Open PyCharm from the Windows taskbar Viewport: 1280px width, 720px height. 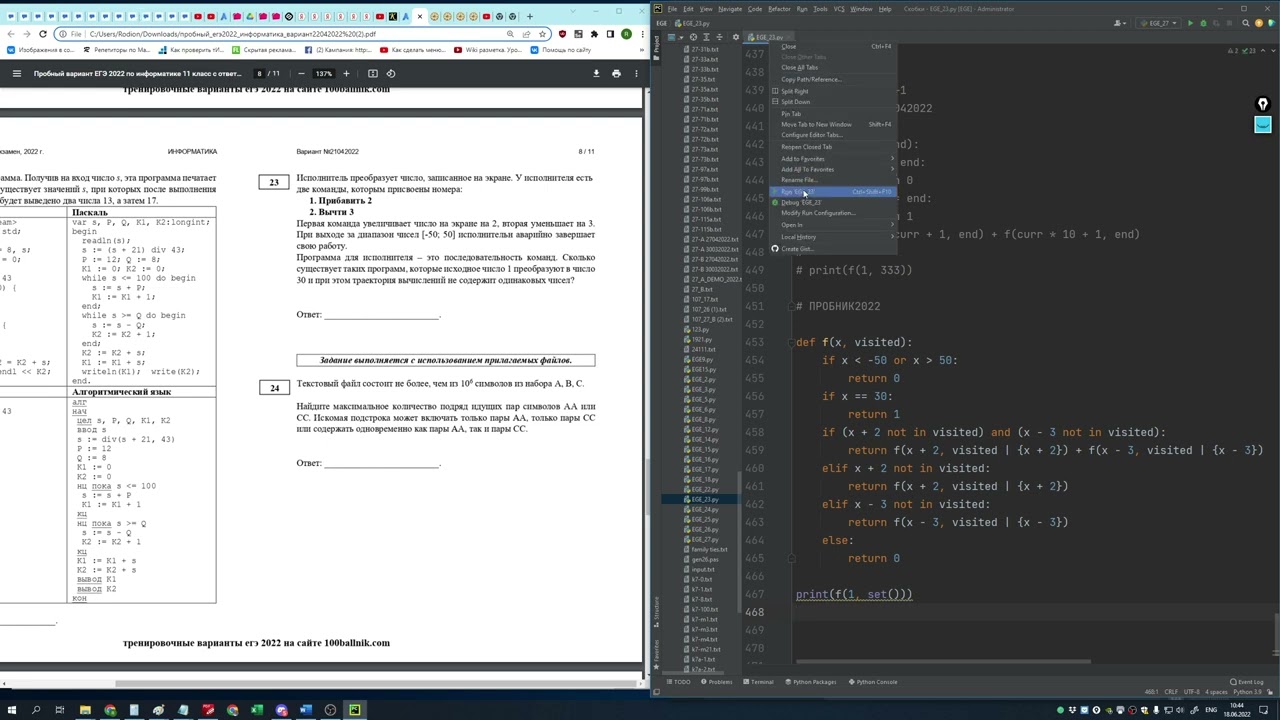354,710
